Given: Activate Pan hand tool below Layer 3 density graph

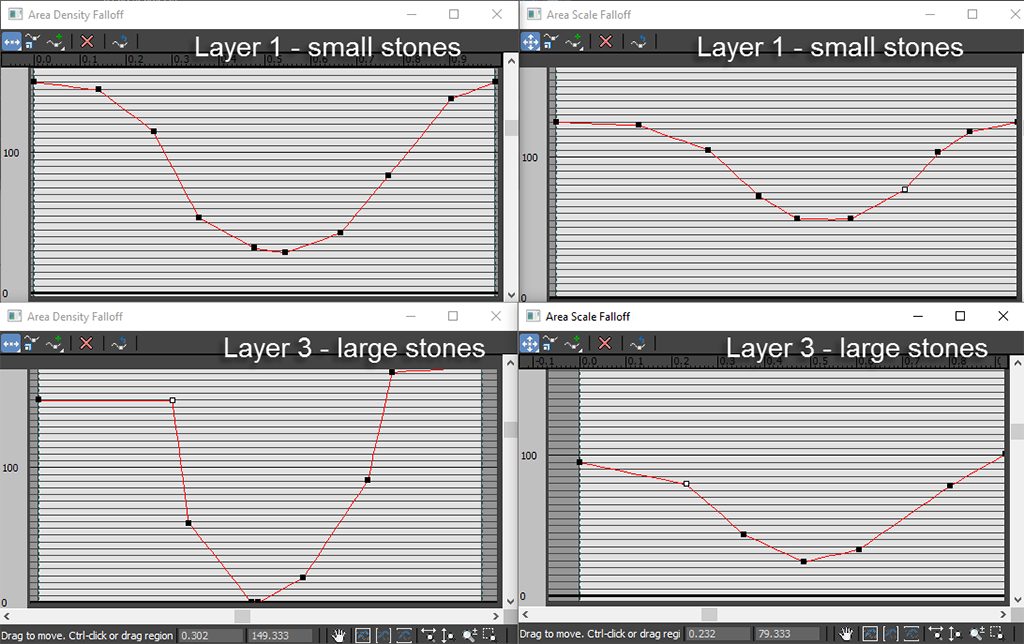Looking at the screenshot, I should click(340, 635).
